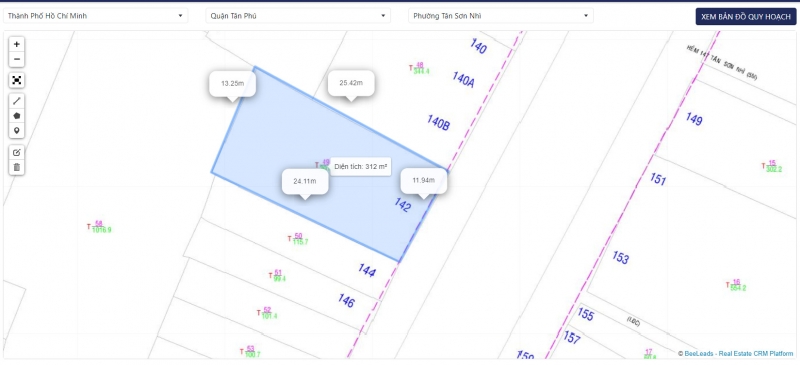The width and height of the screenshot is (800, 365).
Task: Select the draw line measurement tool
Action: [x=16, y=101]
